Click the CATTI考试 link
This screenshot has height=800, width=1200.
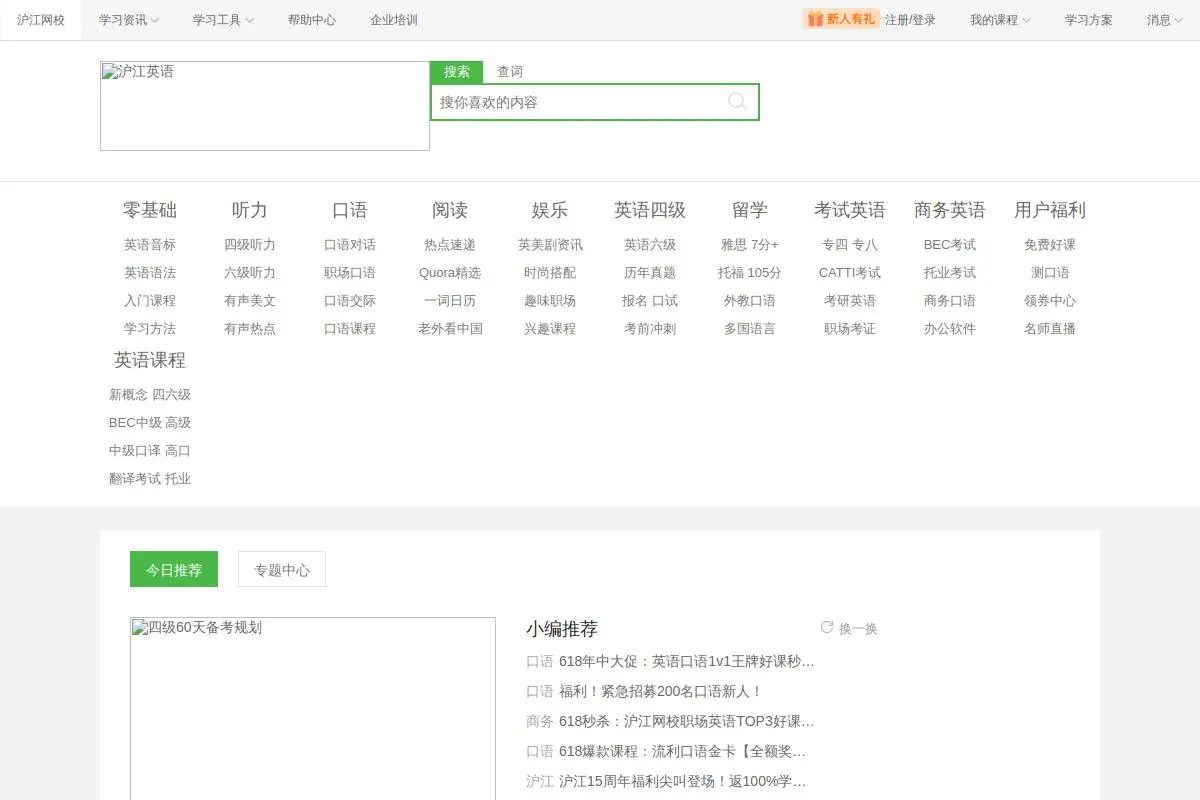pos(850,273)
